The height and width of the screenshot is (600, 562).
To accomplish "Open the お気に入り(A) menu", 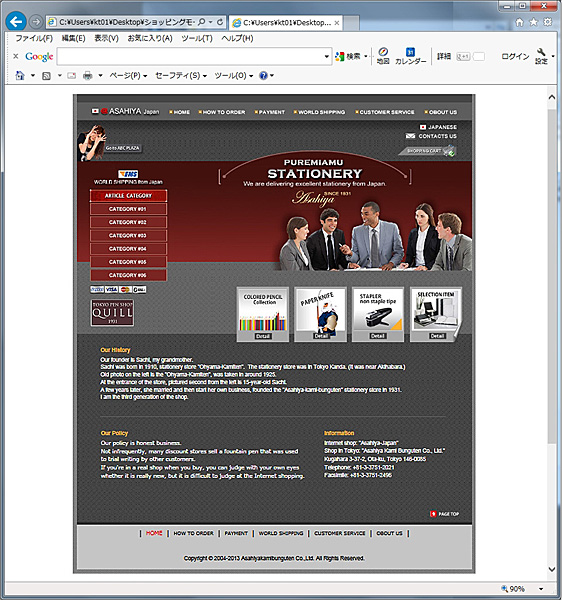I will tap(150, 38).
